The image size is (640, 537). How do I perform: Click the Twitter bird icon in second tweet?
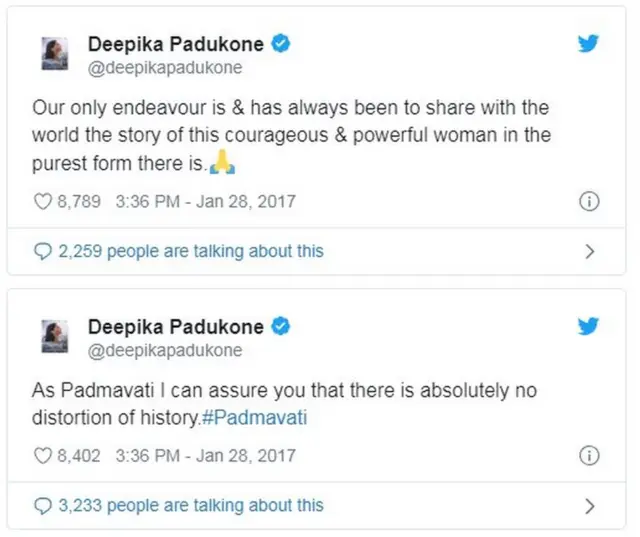tap(589, 327)
